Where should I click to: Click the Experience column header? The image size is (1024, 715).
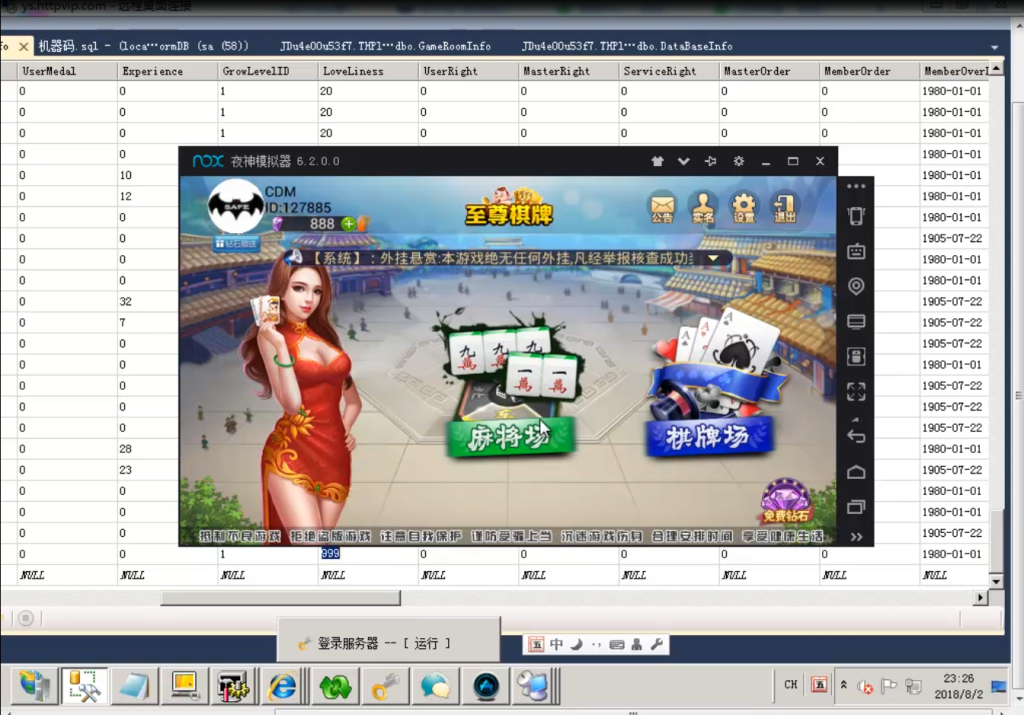[168, 71]
